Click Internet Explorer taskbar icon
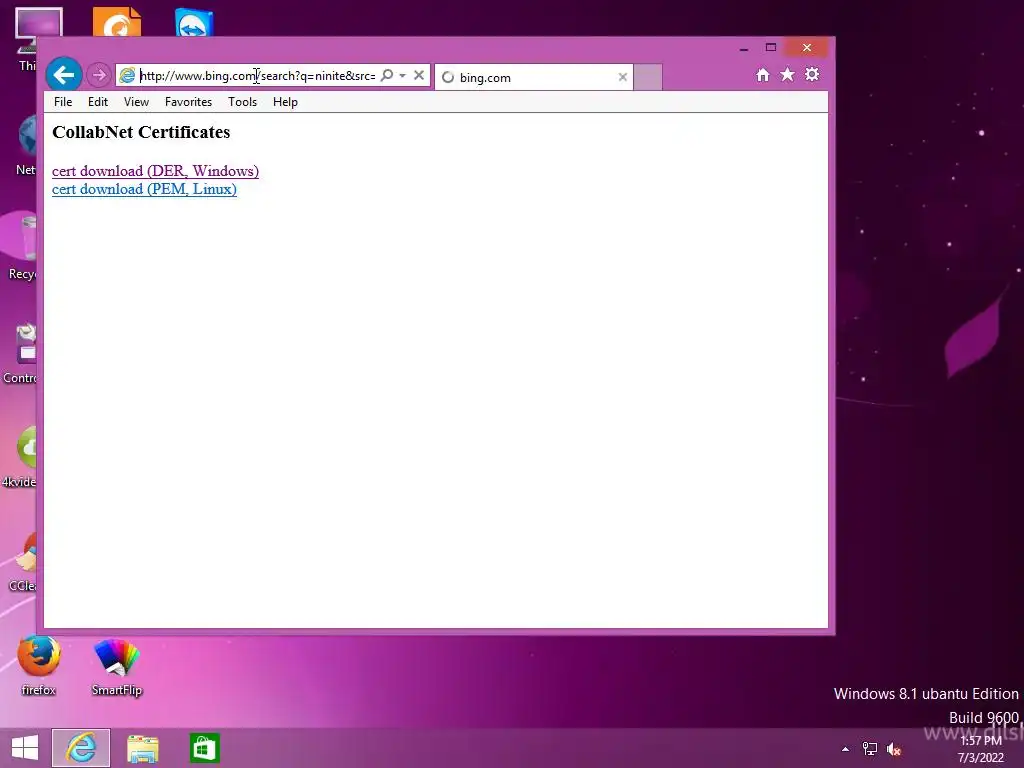 click(81, 748)
